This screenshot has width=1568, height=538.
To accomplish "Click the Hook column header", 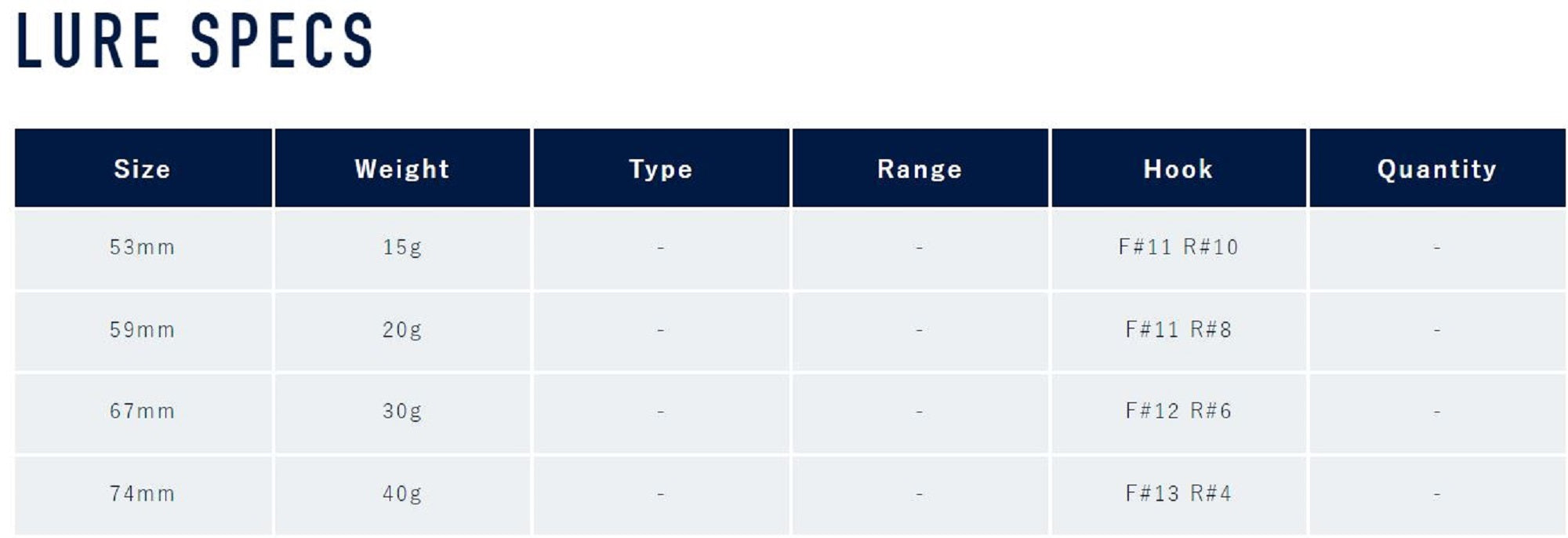I will 1178,169.
